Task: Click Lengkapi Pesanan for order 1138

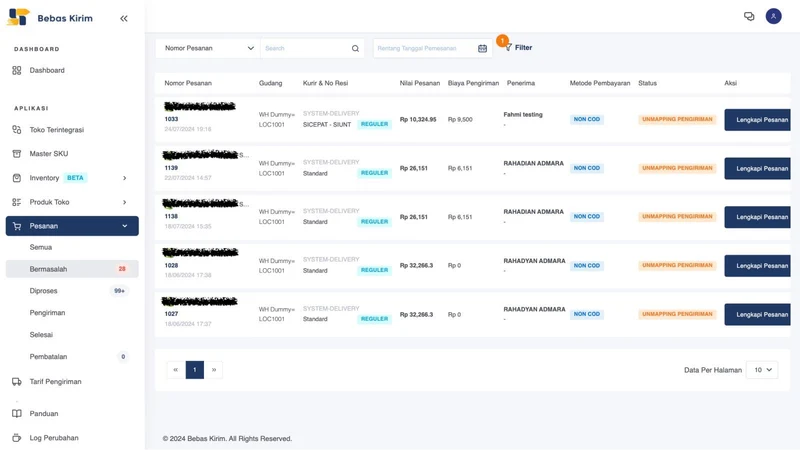Action: pyautogui.click(x=757, y=217)
